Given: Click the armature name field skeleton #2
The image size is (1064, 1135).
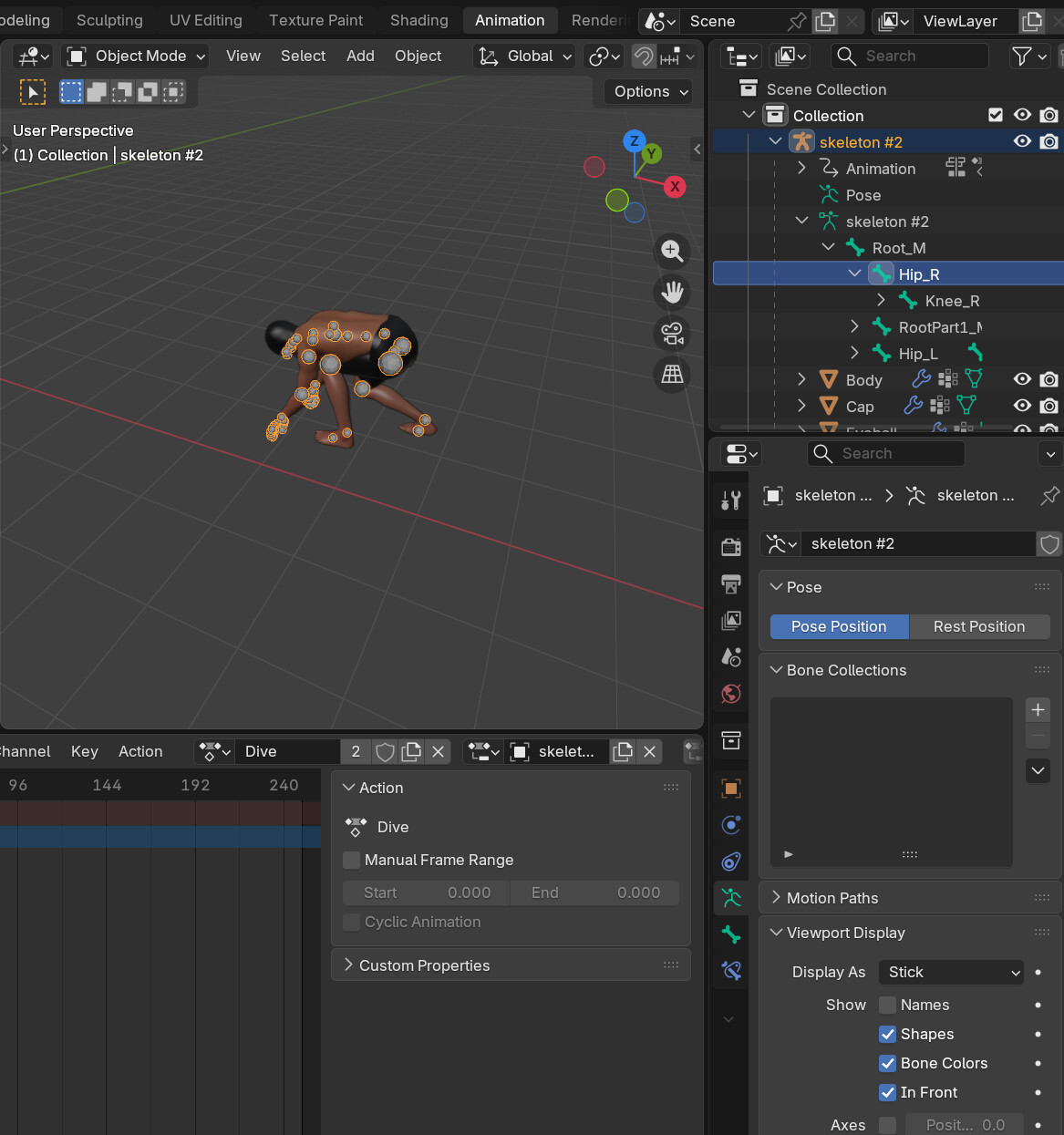Looking at the screenshot, I should point(919,543).
